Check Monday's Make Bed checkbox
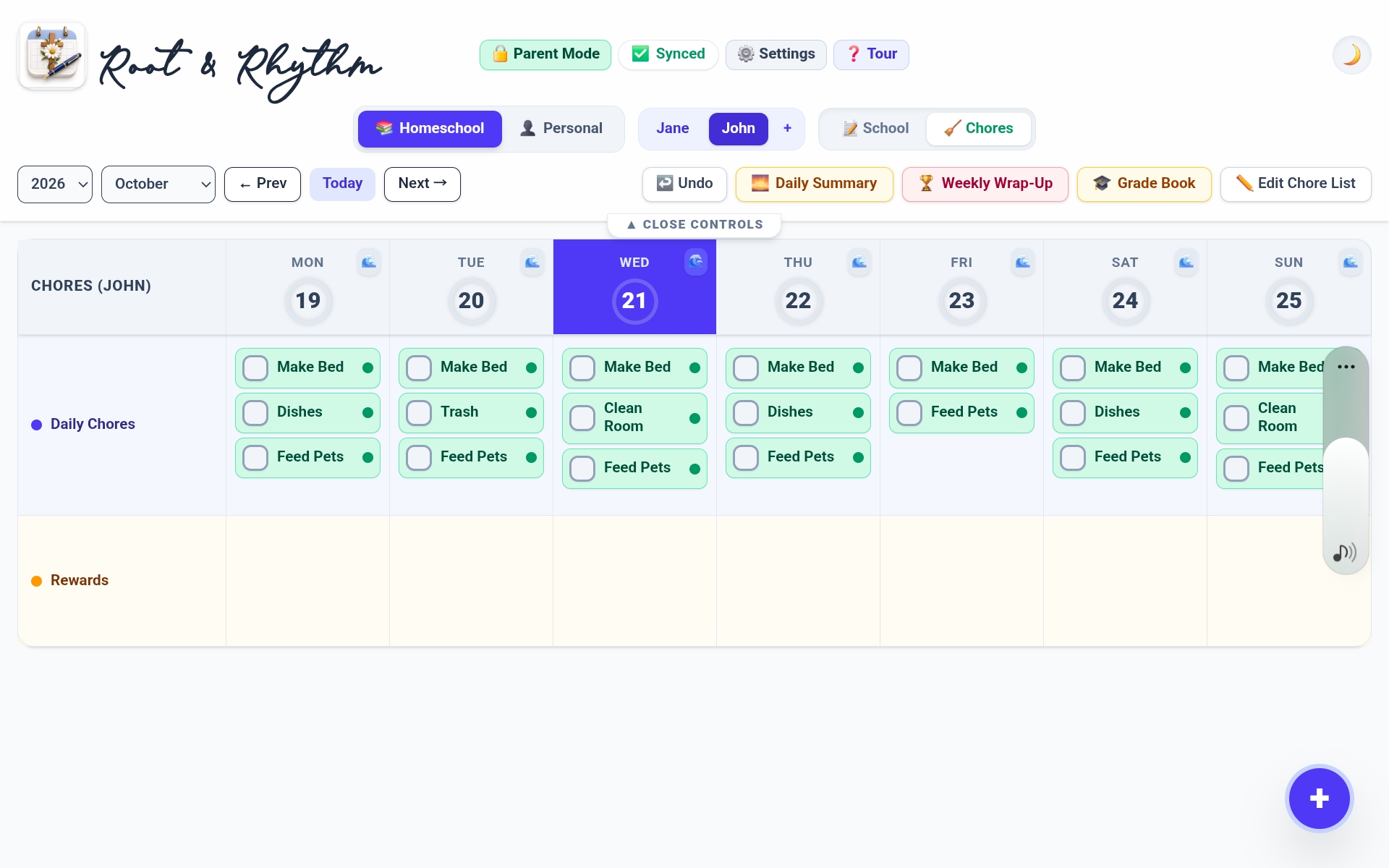Image resolution: width=1389 pixels, height=868 pixels. pos(255,367)
